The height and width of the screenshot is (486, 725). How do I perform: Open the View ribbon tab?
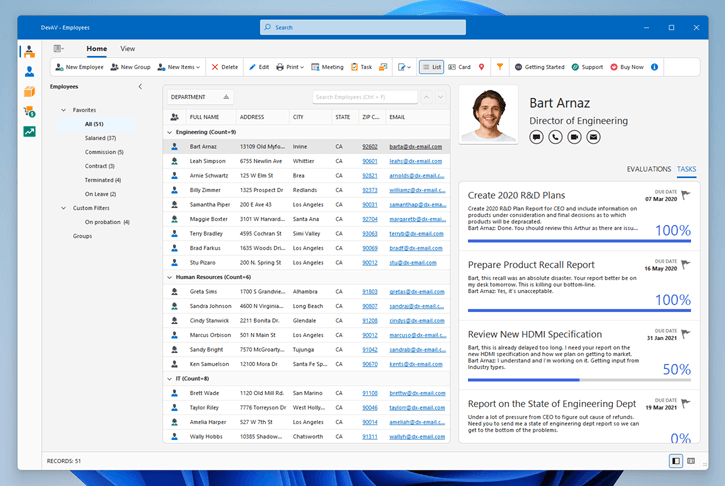click(x=128, y=48)
